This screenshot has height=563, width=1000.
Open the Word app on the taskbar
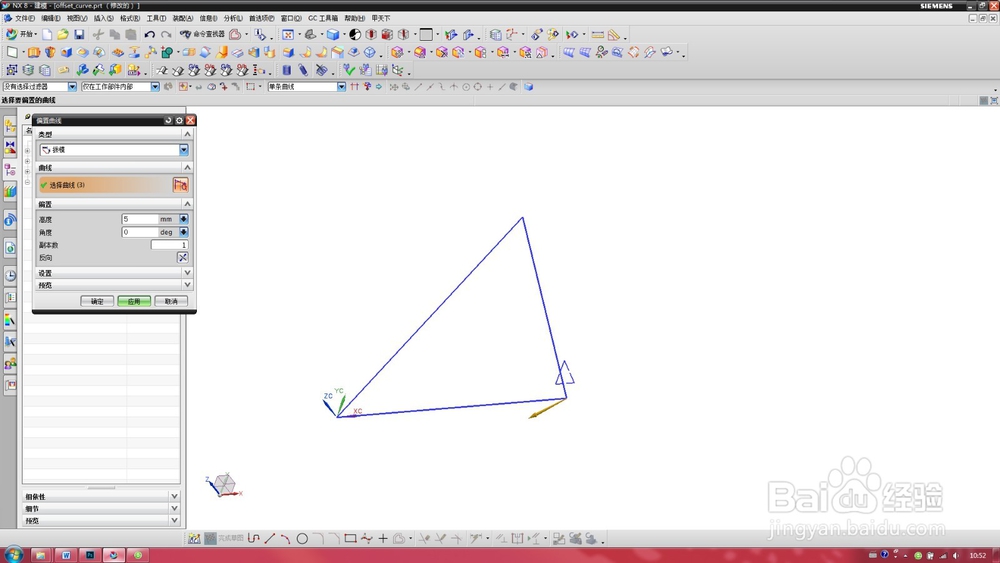[x=66, y=555]
